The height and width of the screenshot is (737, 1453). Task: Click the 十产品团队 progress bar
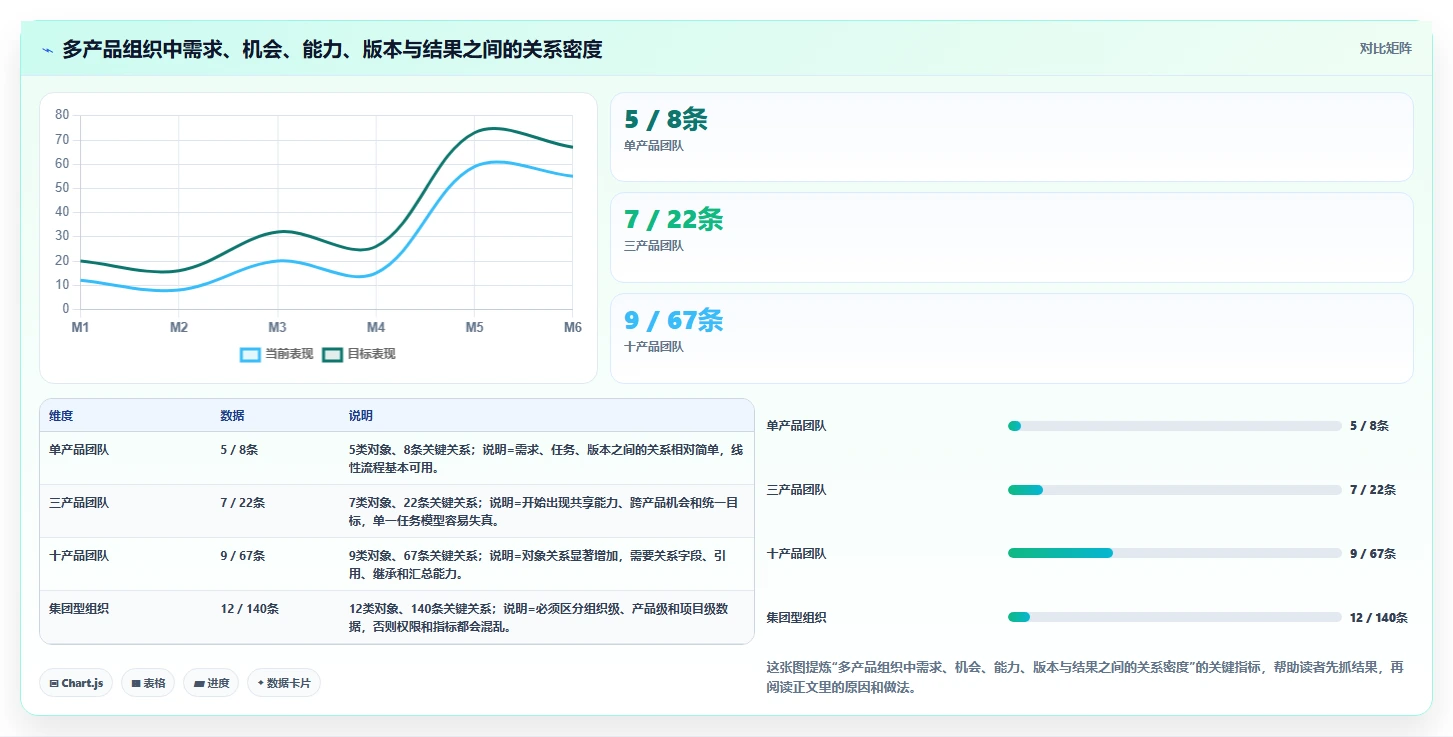pyautogui.click(x=1175, y=553)
